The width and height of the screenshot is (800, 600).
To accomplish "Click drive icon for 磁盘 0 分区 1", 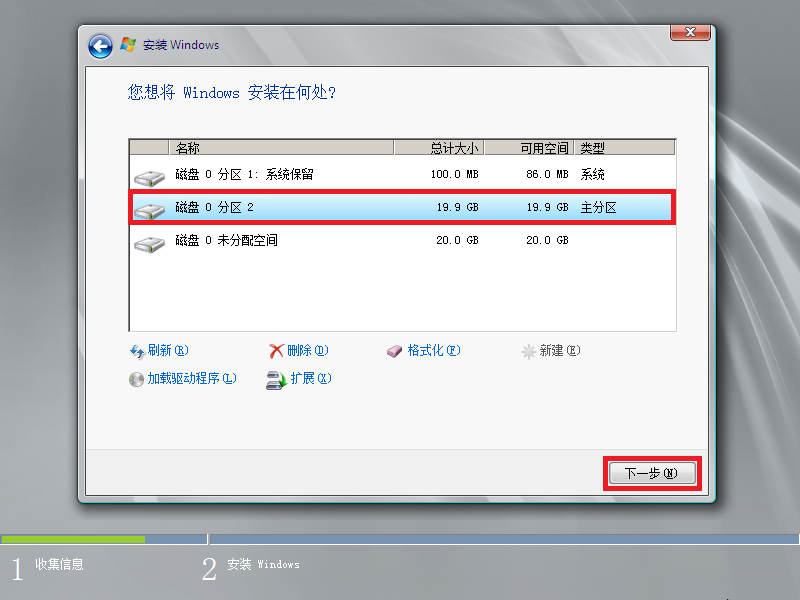I will click(x=149, y=178).
